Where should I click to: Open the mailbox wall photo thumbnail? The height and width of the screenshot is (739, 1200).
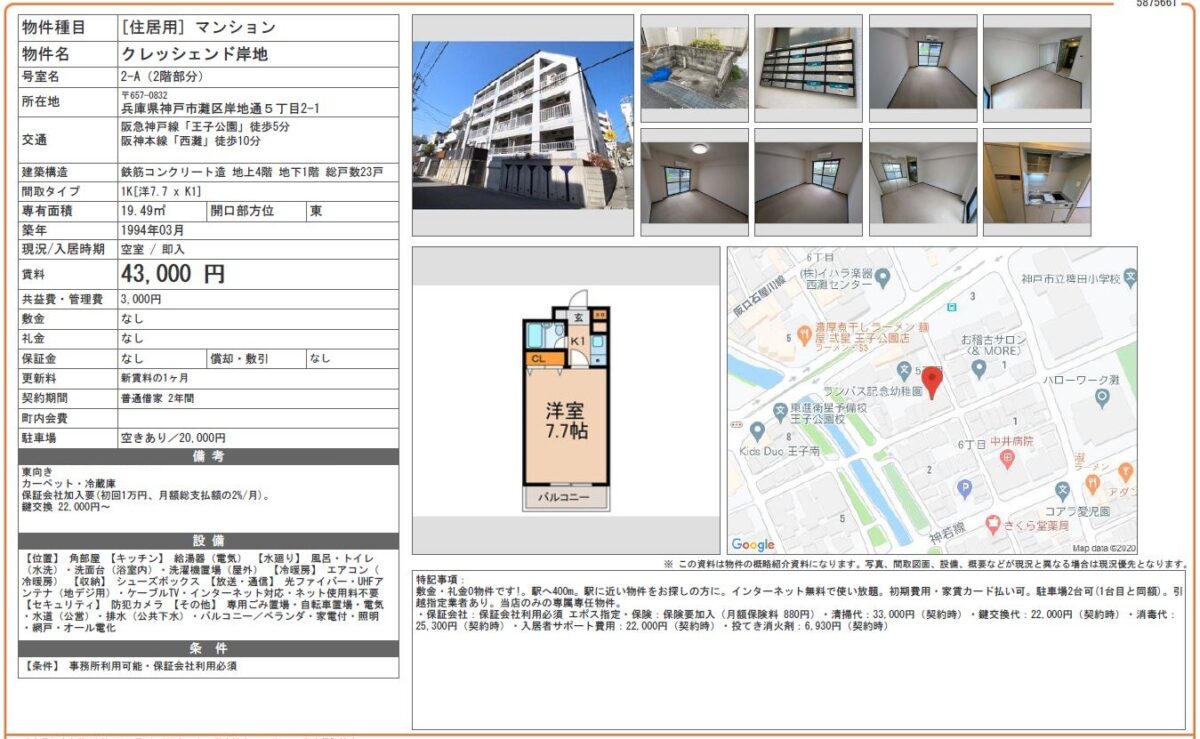(x=807, y=69)
